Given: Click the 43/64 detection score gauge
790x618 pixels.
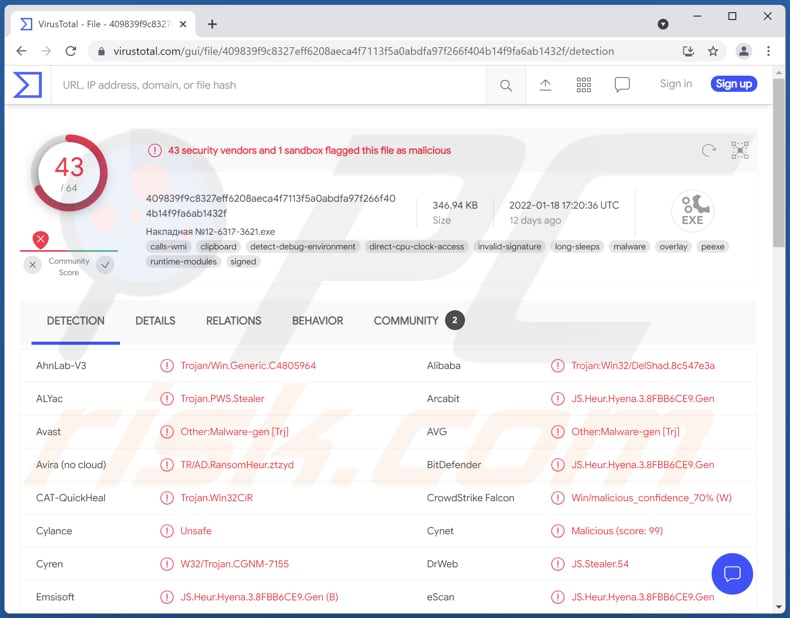Looking at the screenshot, I should click(69, 173).
